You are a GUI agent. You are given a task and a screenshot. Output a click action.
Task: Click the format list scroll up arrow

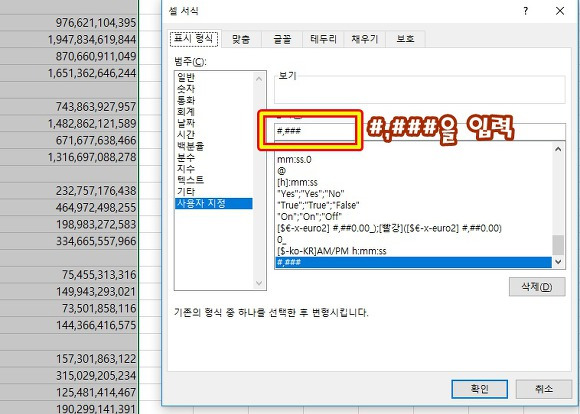[x=558, y=149]
